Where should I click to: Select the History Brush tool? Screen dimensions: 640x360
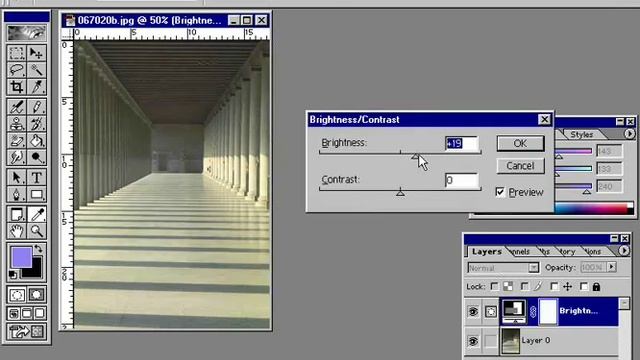[x=36, y=124]
